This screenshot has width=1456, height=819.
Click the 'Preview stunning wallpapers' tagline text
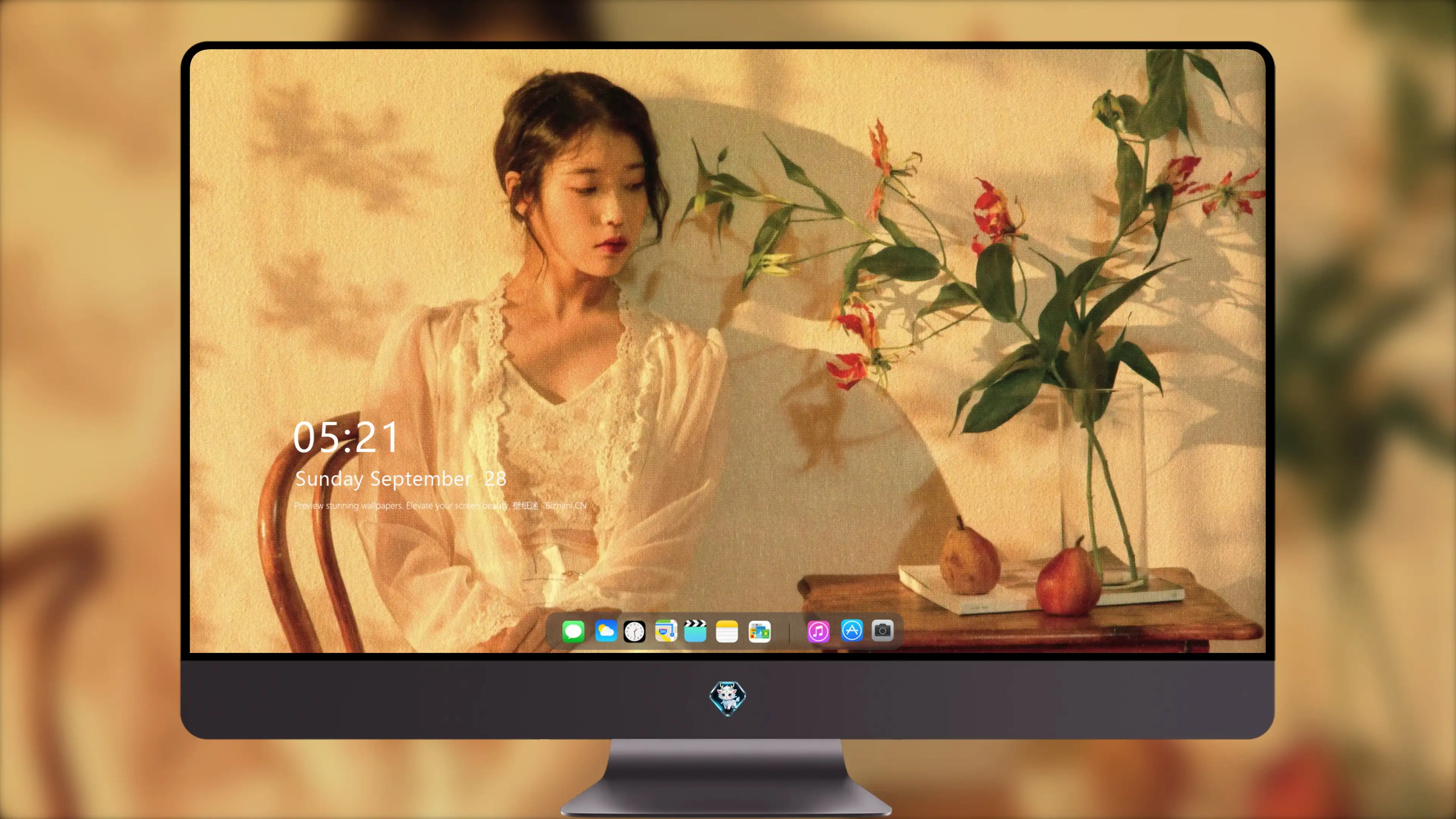click(440, 505)
